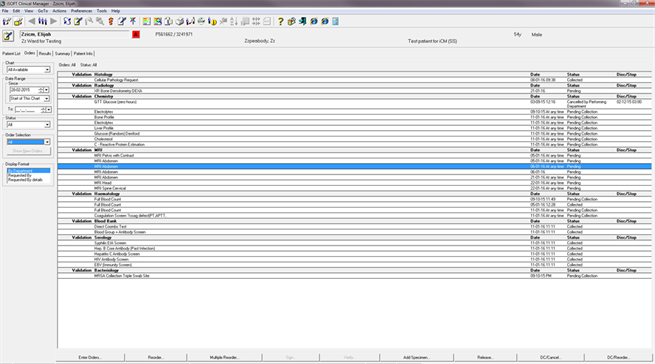
Task: Open the Preferences menu
Action: pyautogui.click(x=81, y=11)
